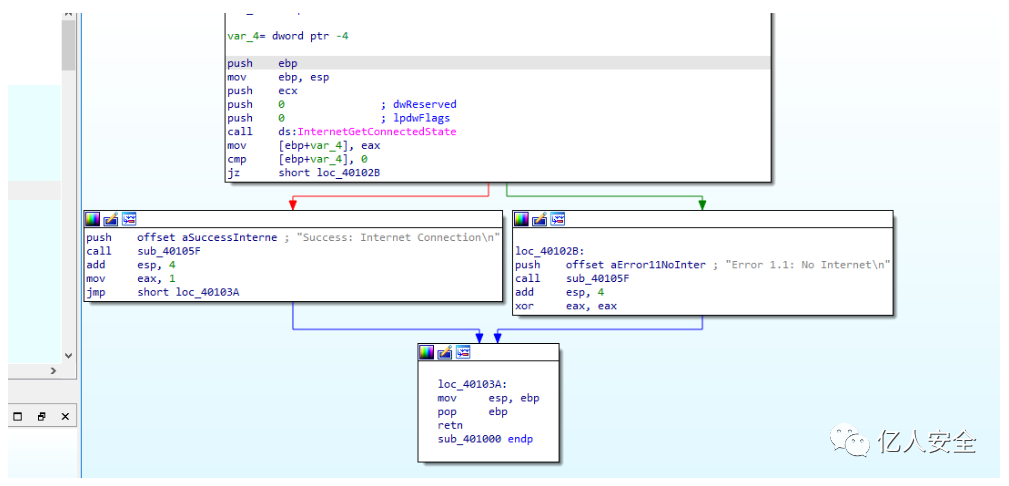The width and height of the screenshot is (1009, 486).
Task: Click the loc_40103A: label
Action: (x=470, y=385)
